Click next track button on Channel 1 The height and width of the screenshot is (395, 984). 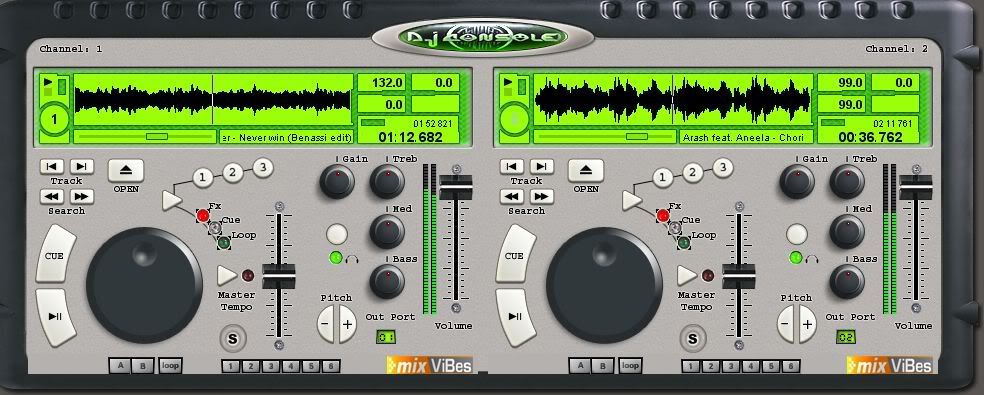point(82,166)
